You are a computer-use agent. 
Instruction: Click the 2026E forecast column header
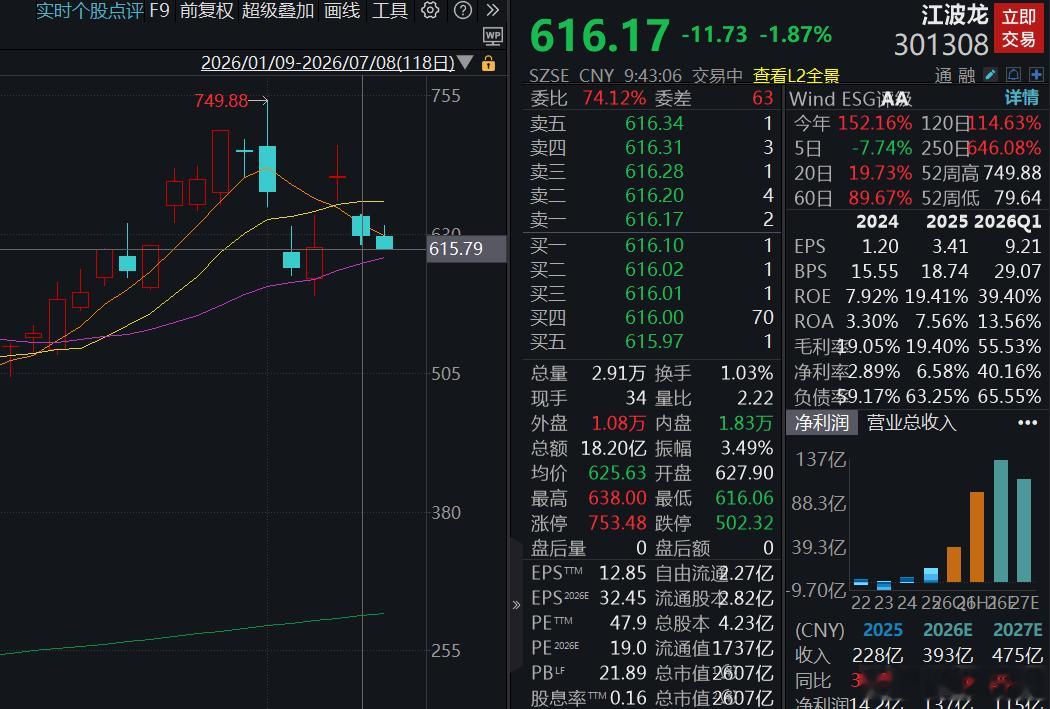pyautogui.click(x=948, y=630)
